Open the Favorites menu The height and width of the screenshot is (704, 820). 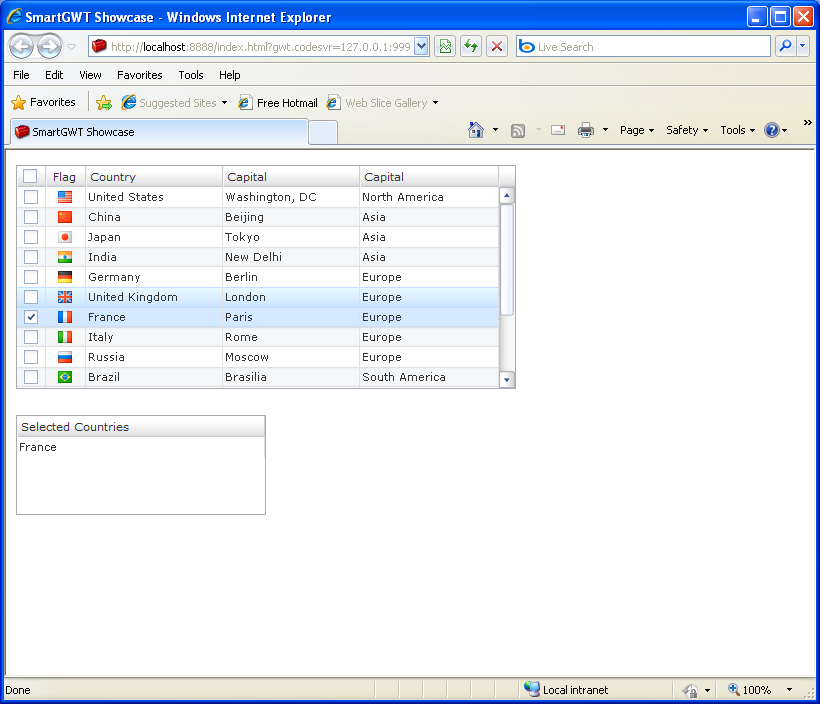tap(140, 75)
